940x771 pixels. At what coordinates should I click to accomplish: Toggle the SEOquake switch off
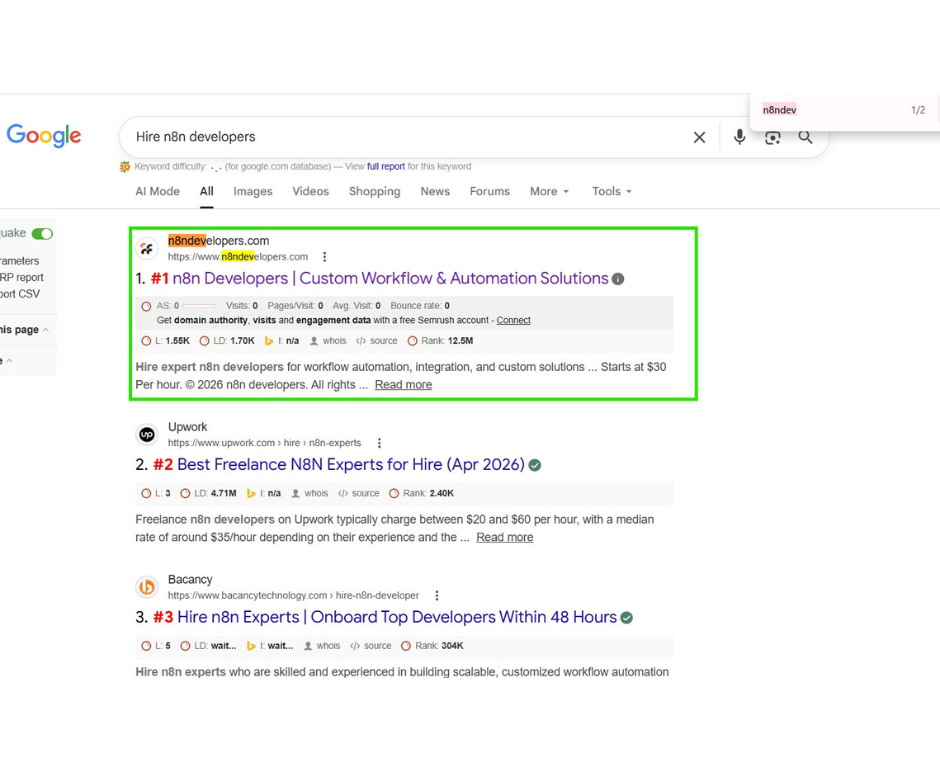pos(42,234)
